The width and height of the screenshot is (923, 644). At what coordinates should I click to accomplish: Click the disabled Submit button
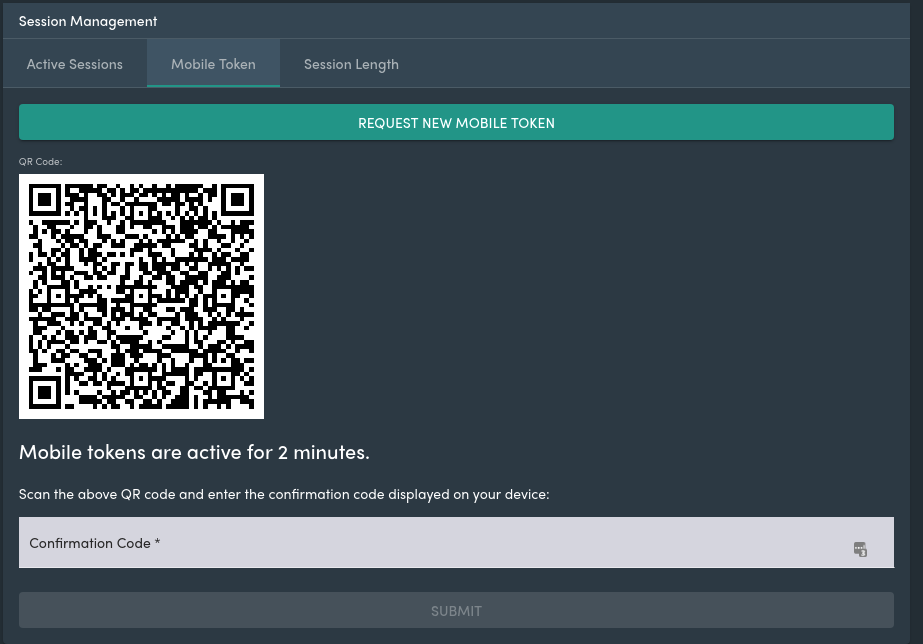(456, 610)
